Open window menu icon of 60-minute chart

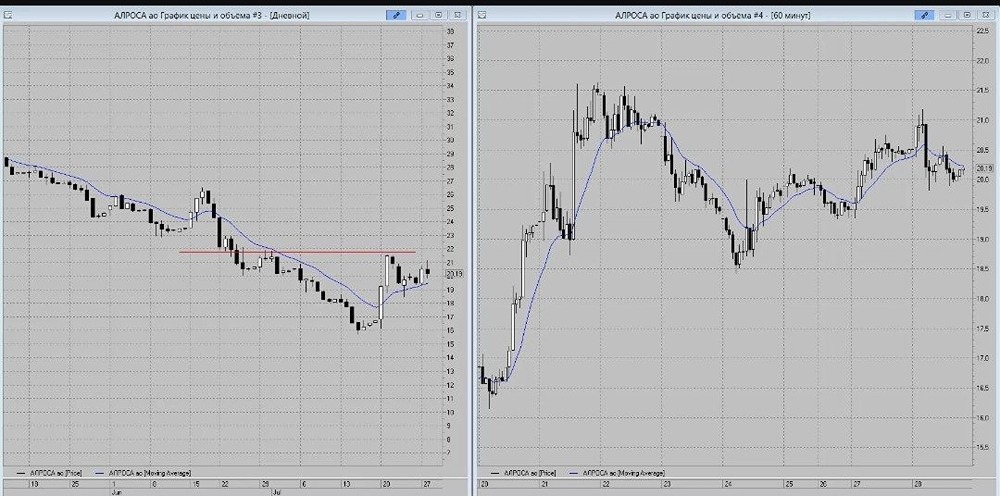coord(482,15)
